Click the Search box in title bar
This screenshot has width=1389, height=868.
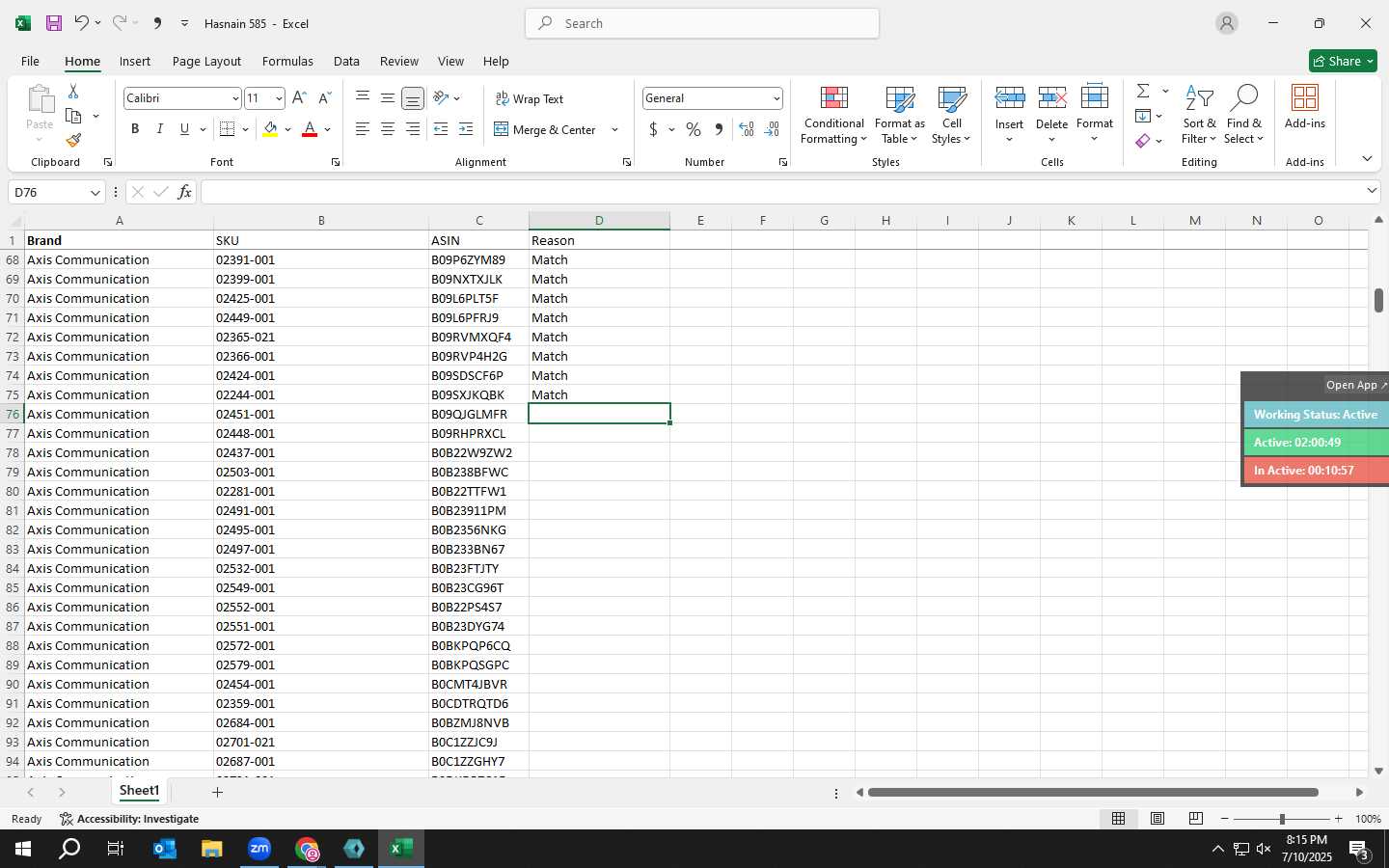pyautogui.click(x=702, y=23)
